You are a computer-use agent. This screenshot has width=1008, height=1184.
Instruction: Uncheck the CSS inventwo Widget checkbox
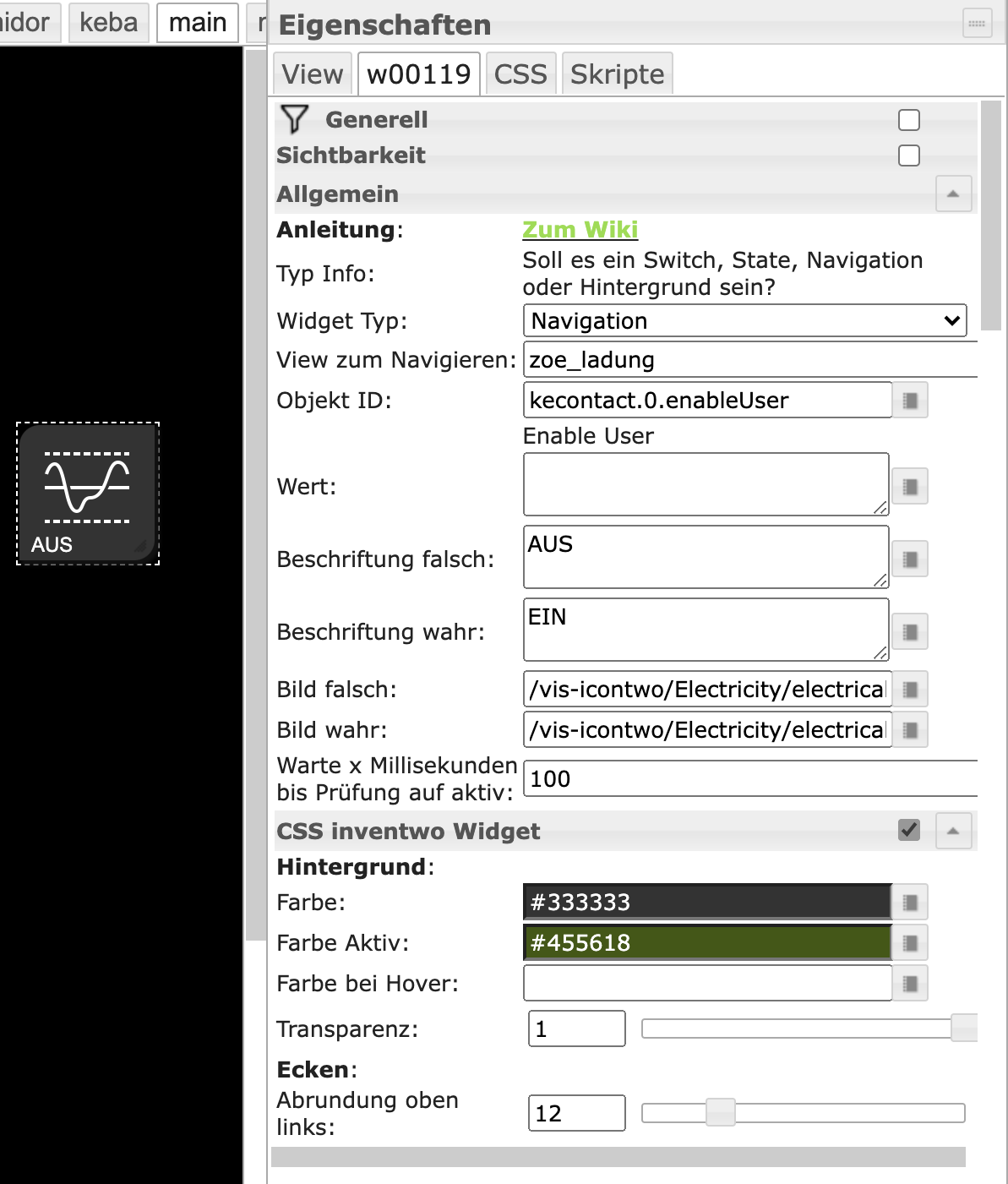(x=909, y=830)
